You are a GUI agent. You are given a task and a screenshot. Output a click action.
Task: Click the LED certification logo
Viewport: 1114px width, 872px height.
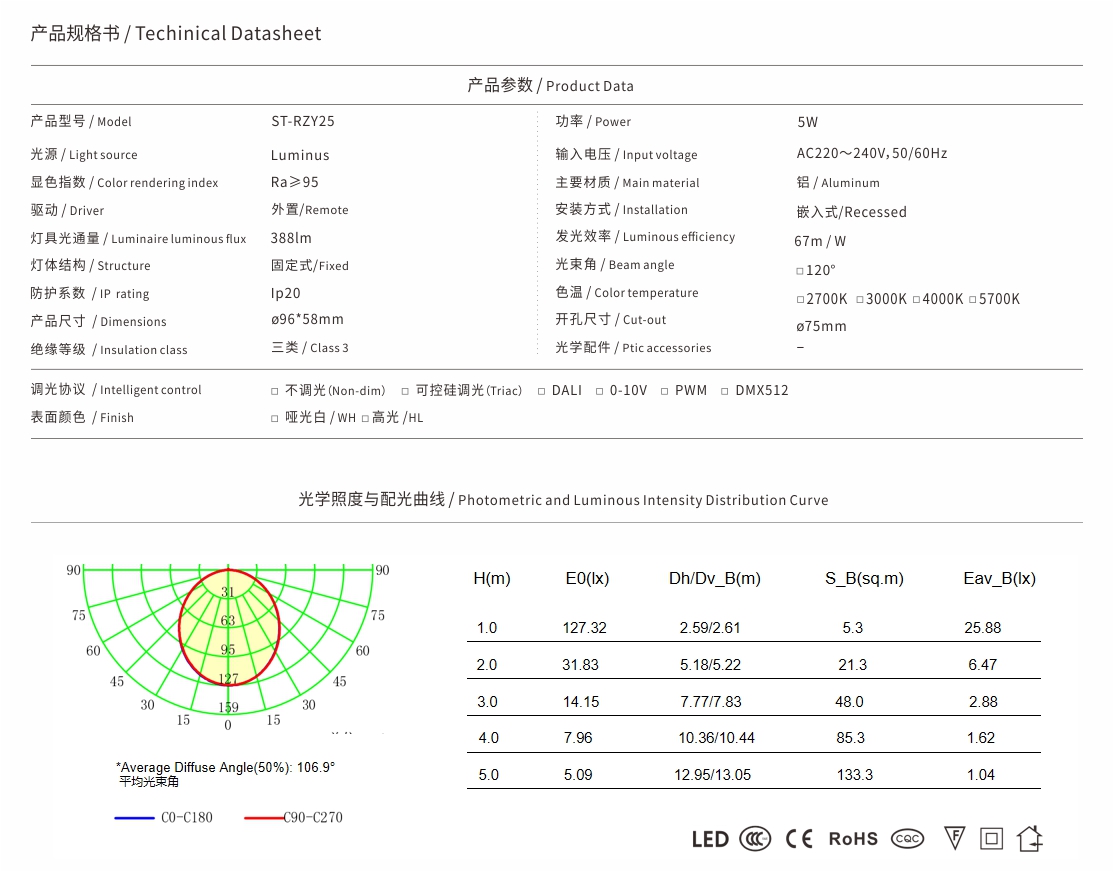710,839
